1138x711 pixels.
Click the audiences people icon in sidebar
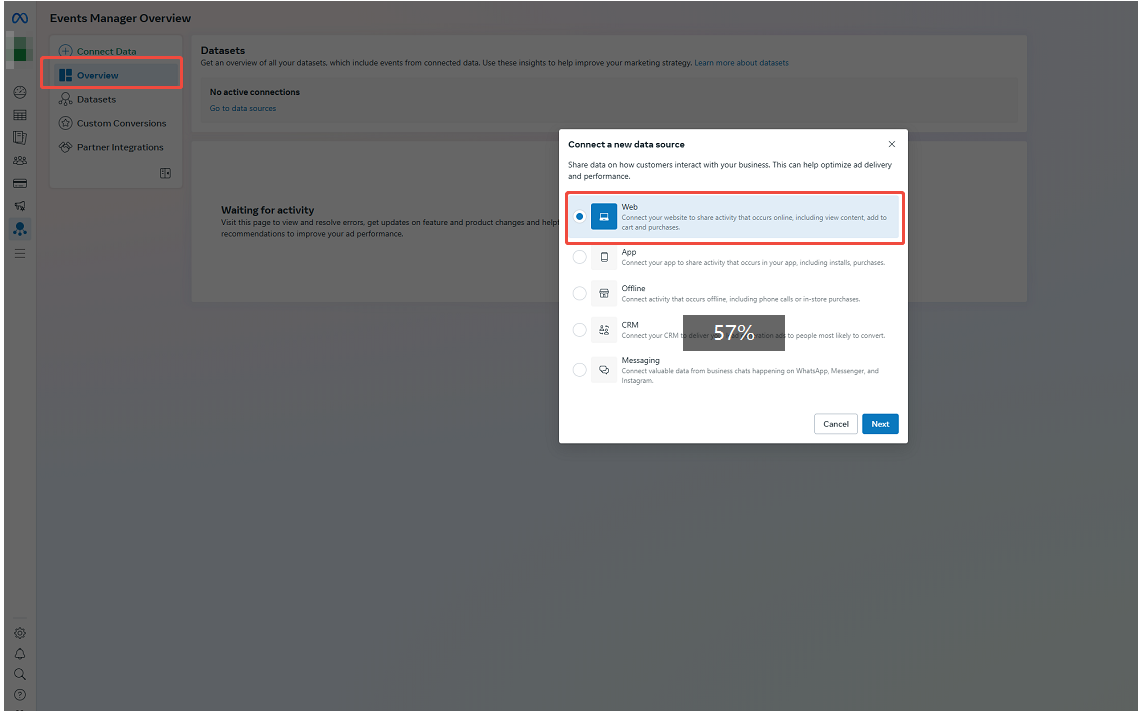(20, 160)
